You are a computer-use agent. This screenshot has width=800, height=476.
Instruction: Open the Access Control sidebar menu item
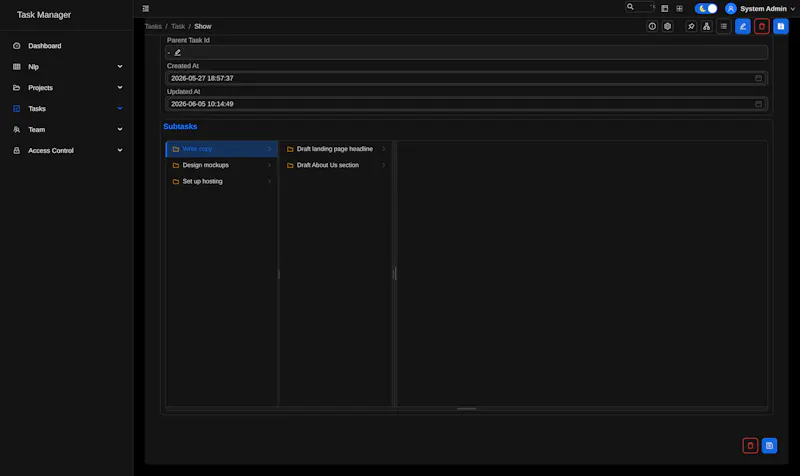point(67,151)
